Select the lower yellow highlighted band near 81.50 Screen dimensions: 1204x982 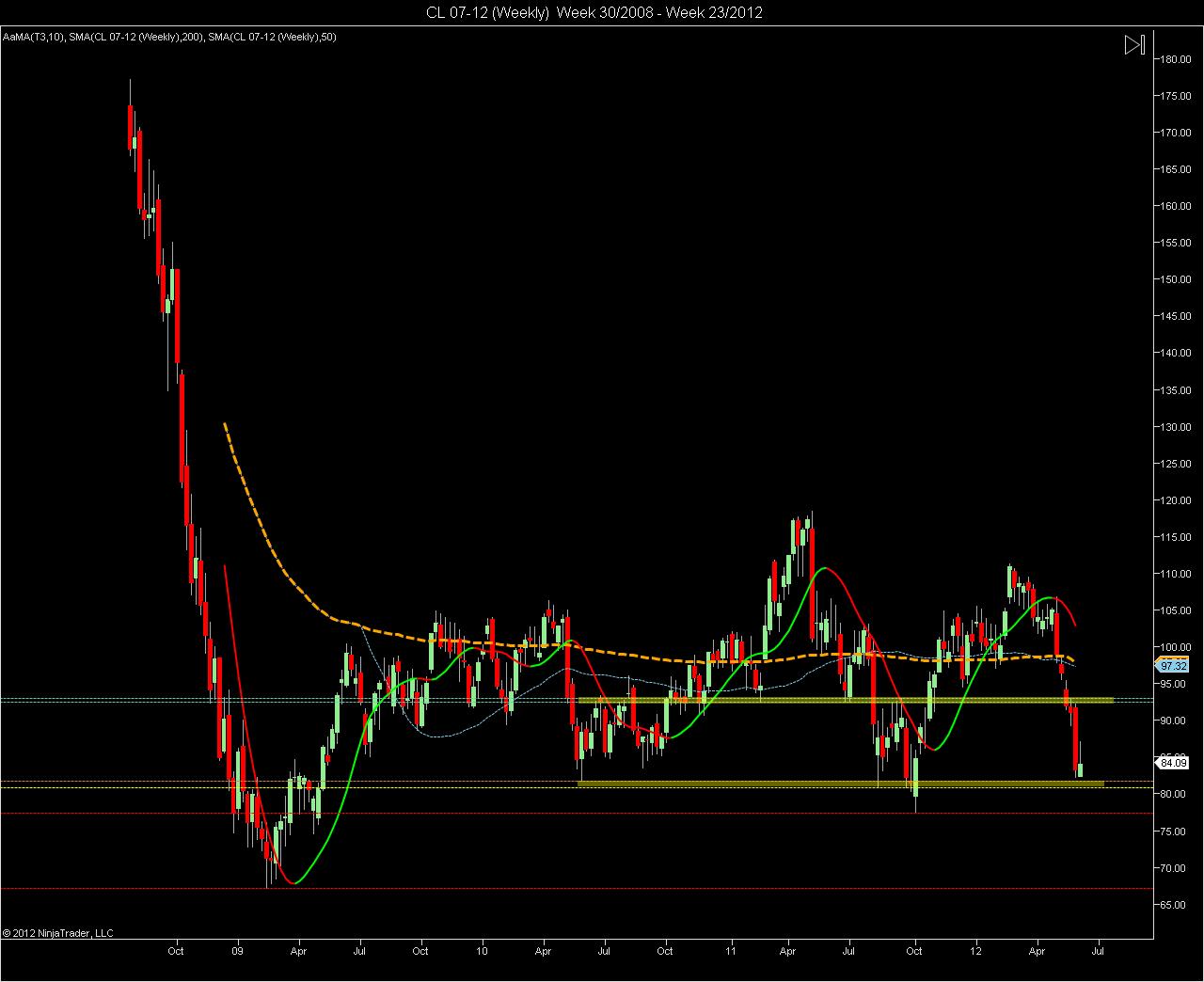point(840,783)
